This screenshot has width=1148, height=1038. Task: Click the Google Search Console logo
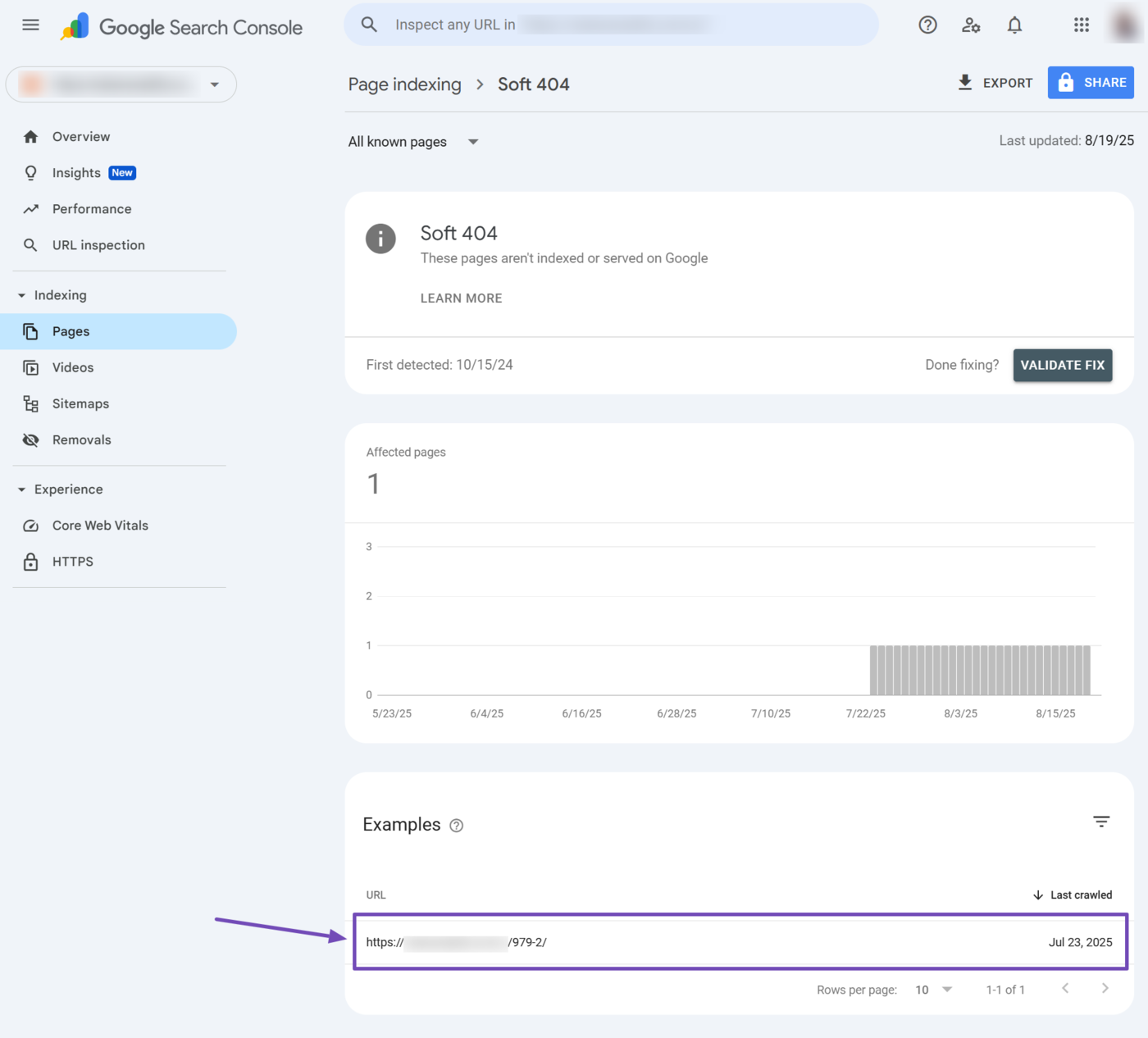[x=181, y=27]
